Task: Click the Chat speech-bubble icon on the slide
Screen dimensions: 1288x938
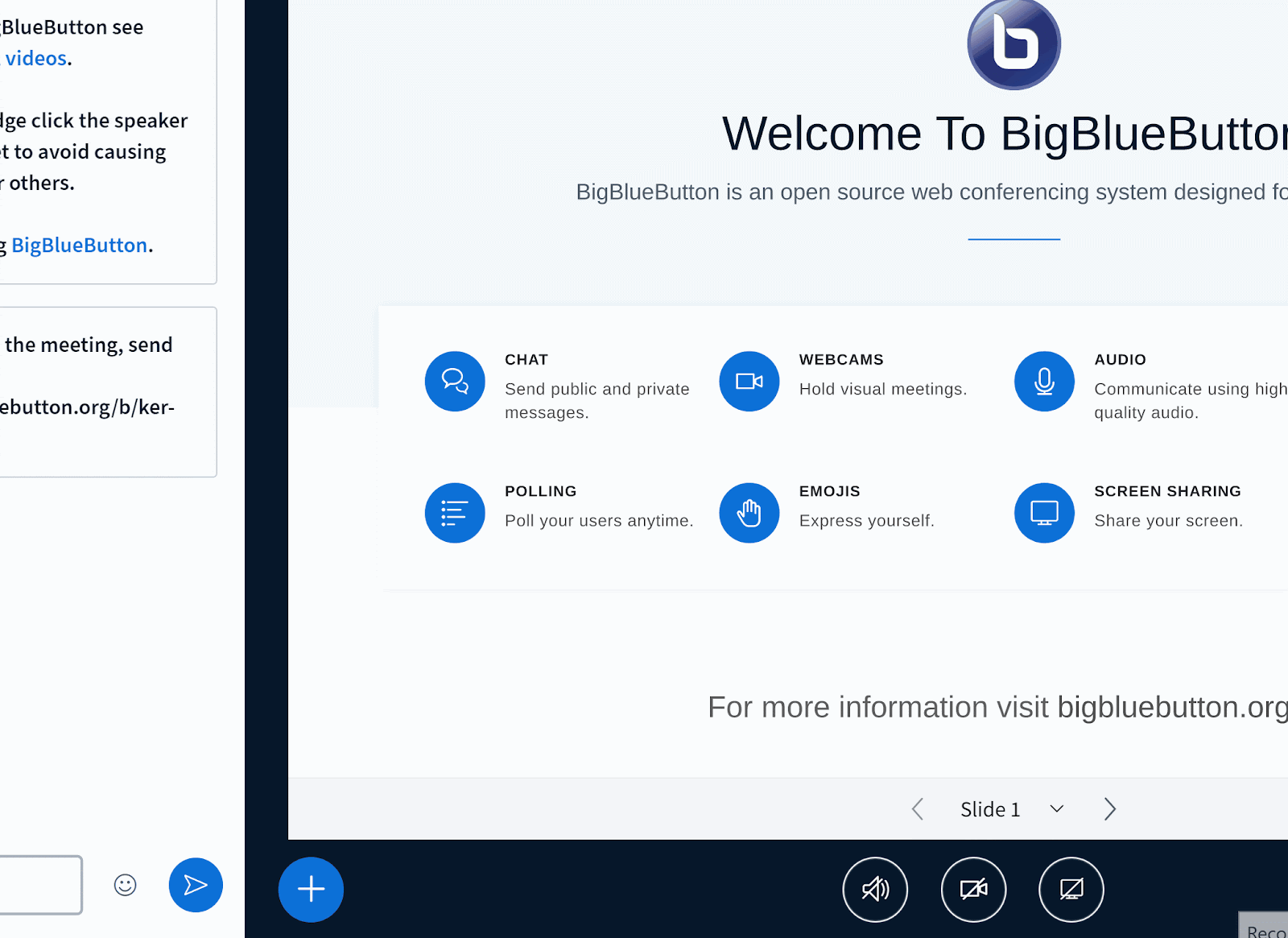Action: pos(455,381)
